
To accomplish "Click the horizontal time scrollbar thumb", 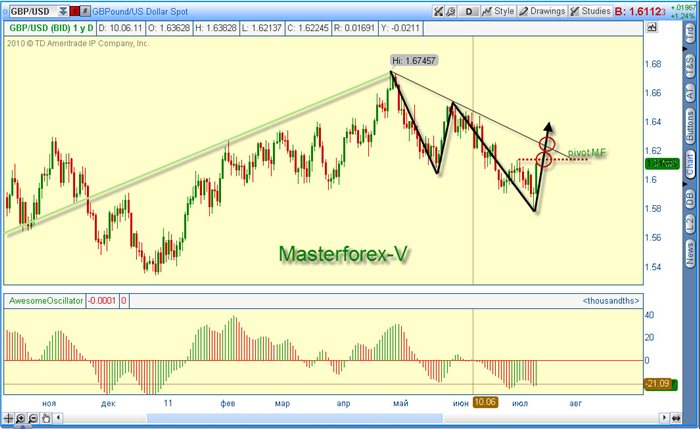I will click(295, 418).
